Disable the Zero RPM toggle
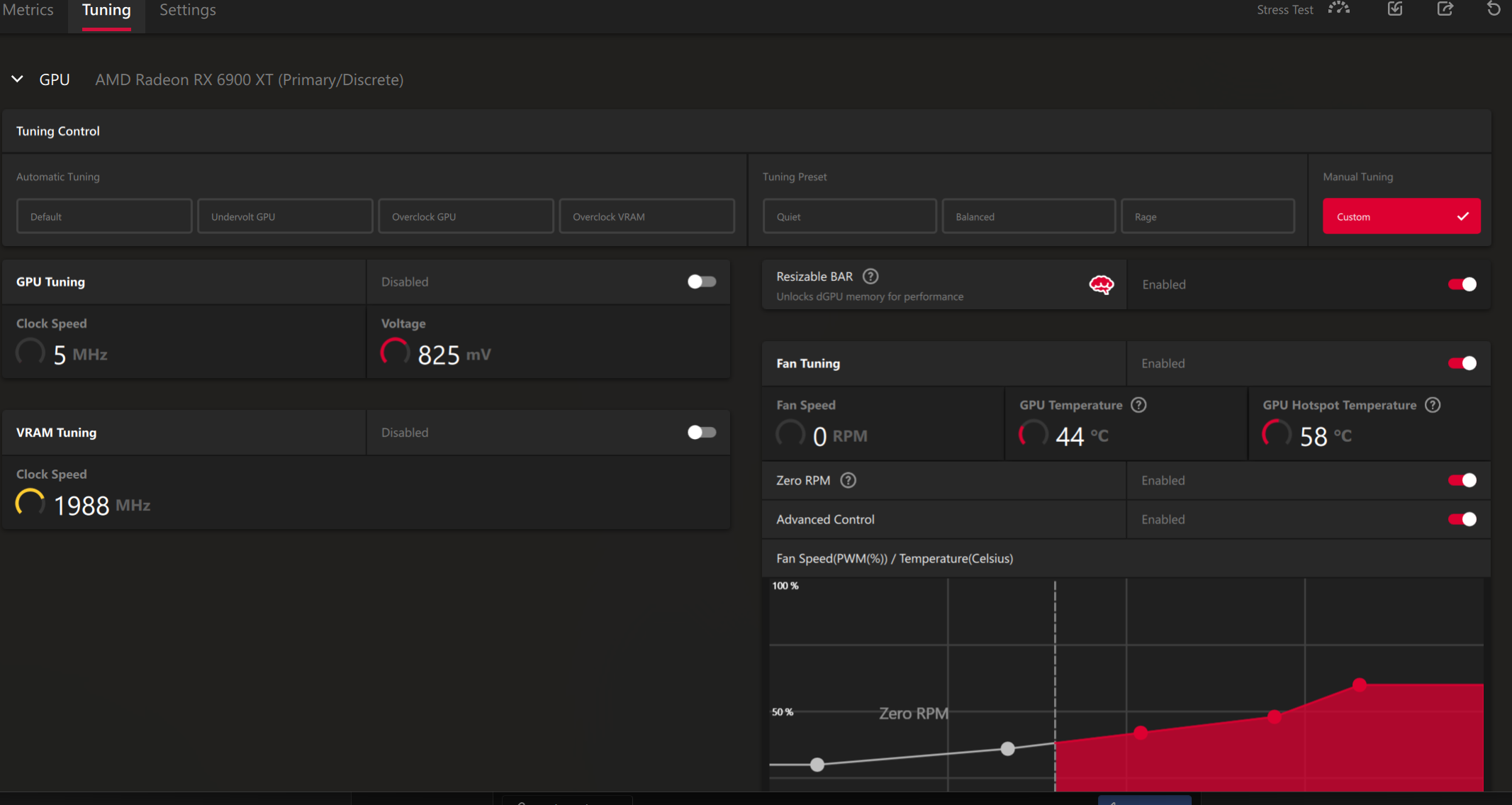 point(1462,481)
